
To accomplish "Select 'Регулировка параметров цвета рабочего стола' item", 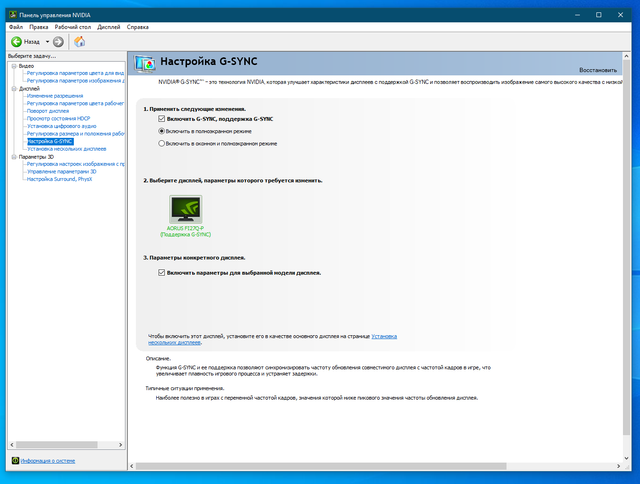I will (x=76, y=103).
